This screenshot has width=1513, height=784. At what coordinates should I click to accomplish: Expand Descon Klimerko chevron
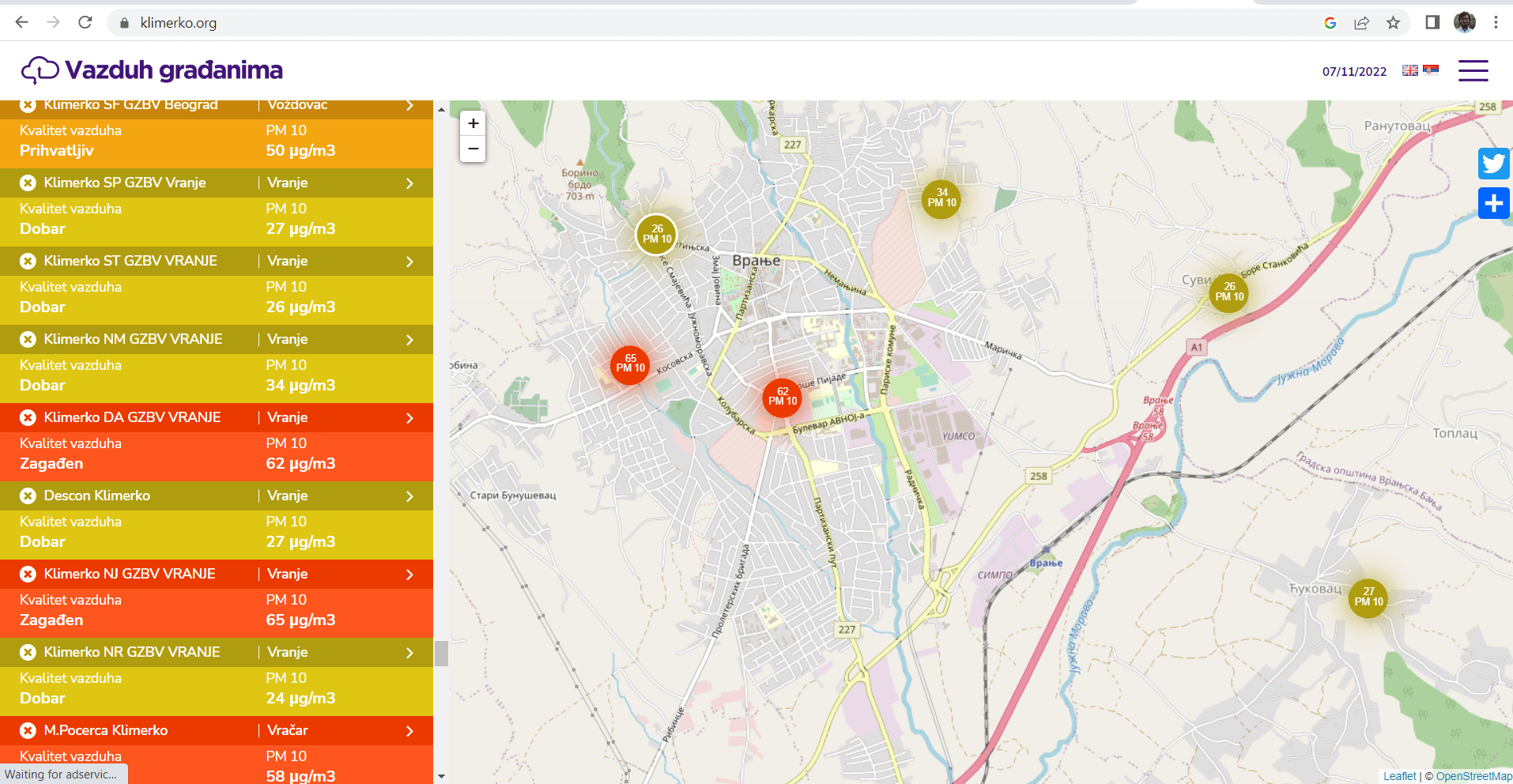(x=409, y=496)
